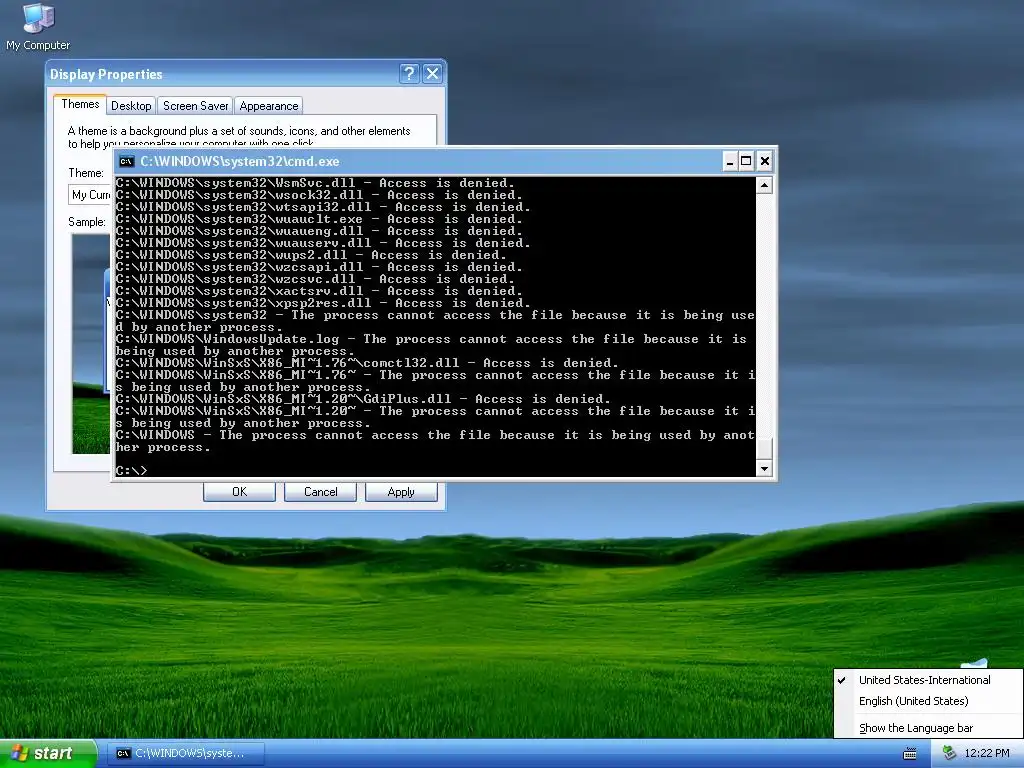Click the network tray icon beside the clock
Viewport: 1024px width, 768px height.
coord(949,754)
